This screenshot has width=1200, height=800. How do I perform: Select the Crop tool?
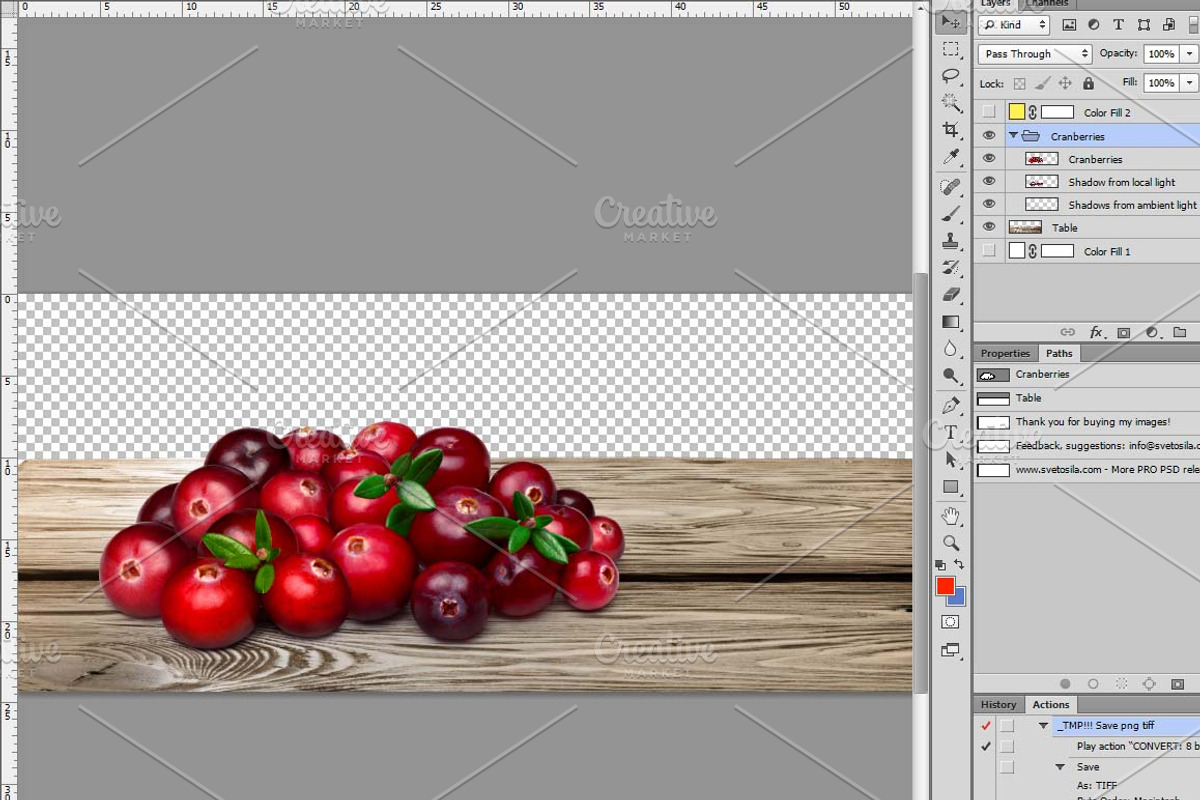951,130
